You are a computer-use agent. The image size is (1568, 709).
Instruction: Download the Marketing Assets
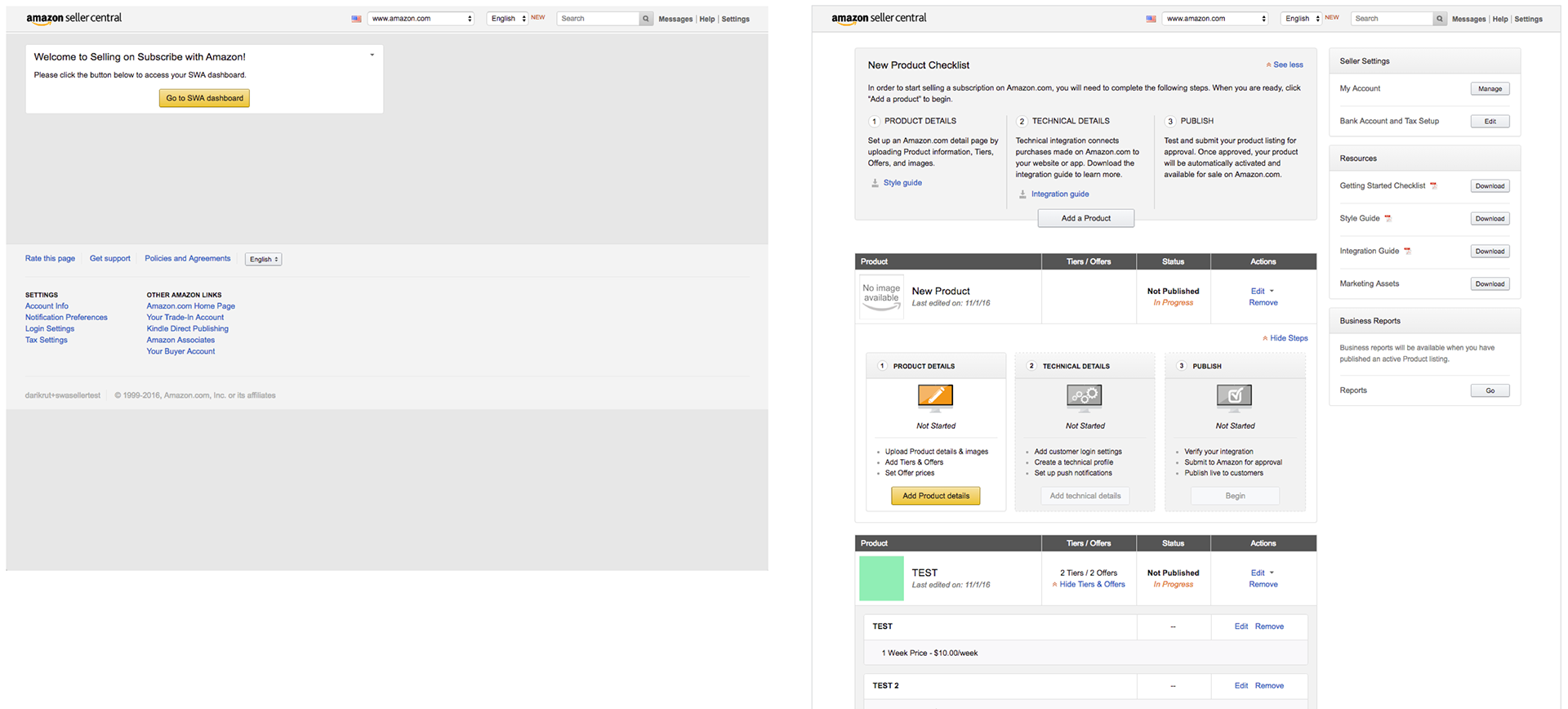[1490, 284]
